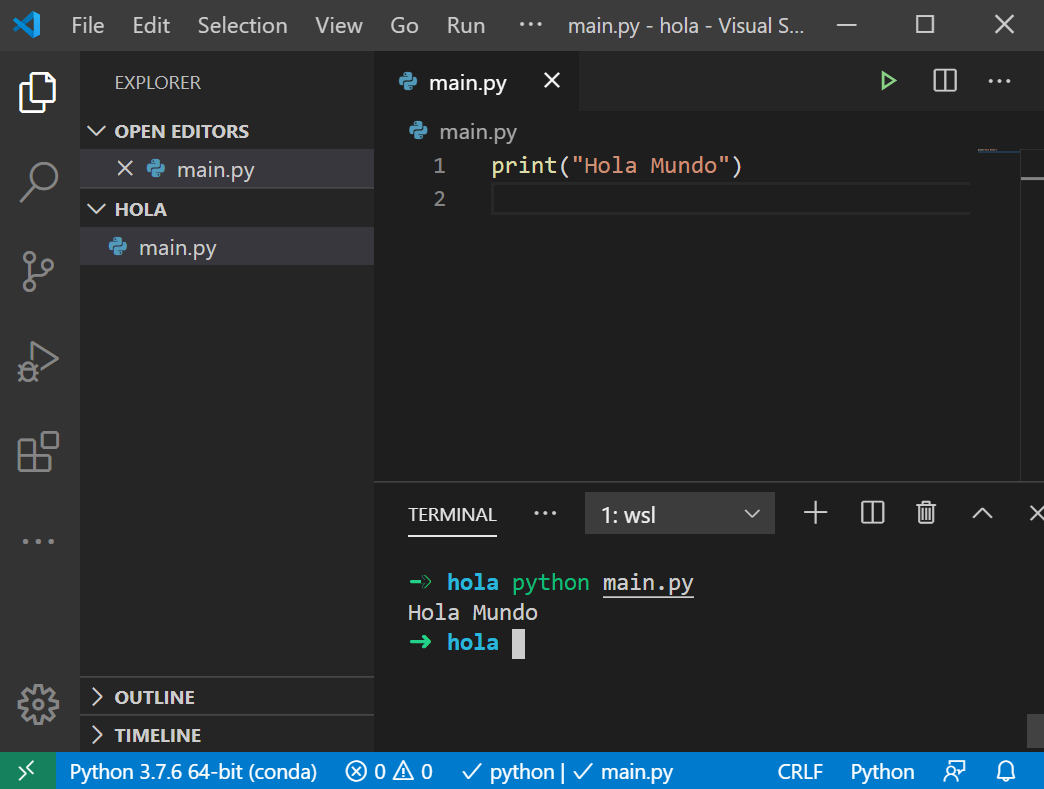
Task: Open the Extensions view
Action: tap(38, 451)
